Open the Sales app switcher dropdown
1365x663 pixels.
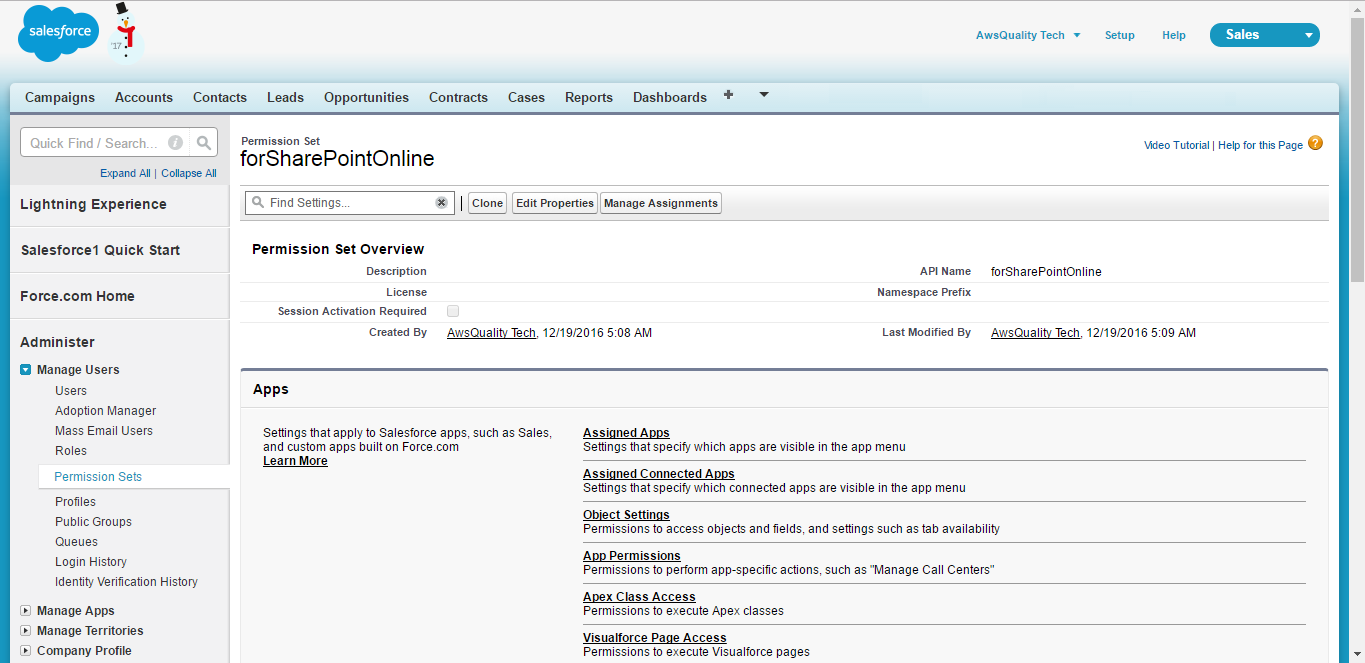1265,35
